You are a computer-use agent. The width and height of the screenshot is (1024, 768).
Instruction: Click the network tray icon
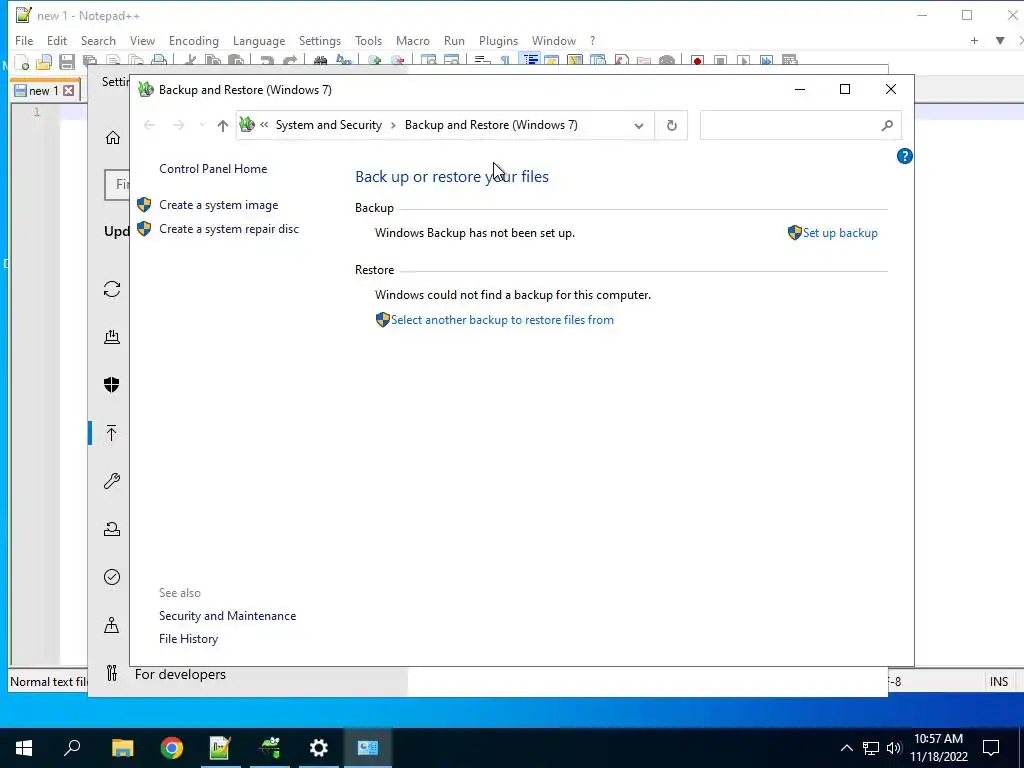pyautogui.click(x=871, y=748)
